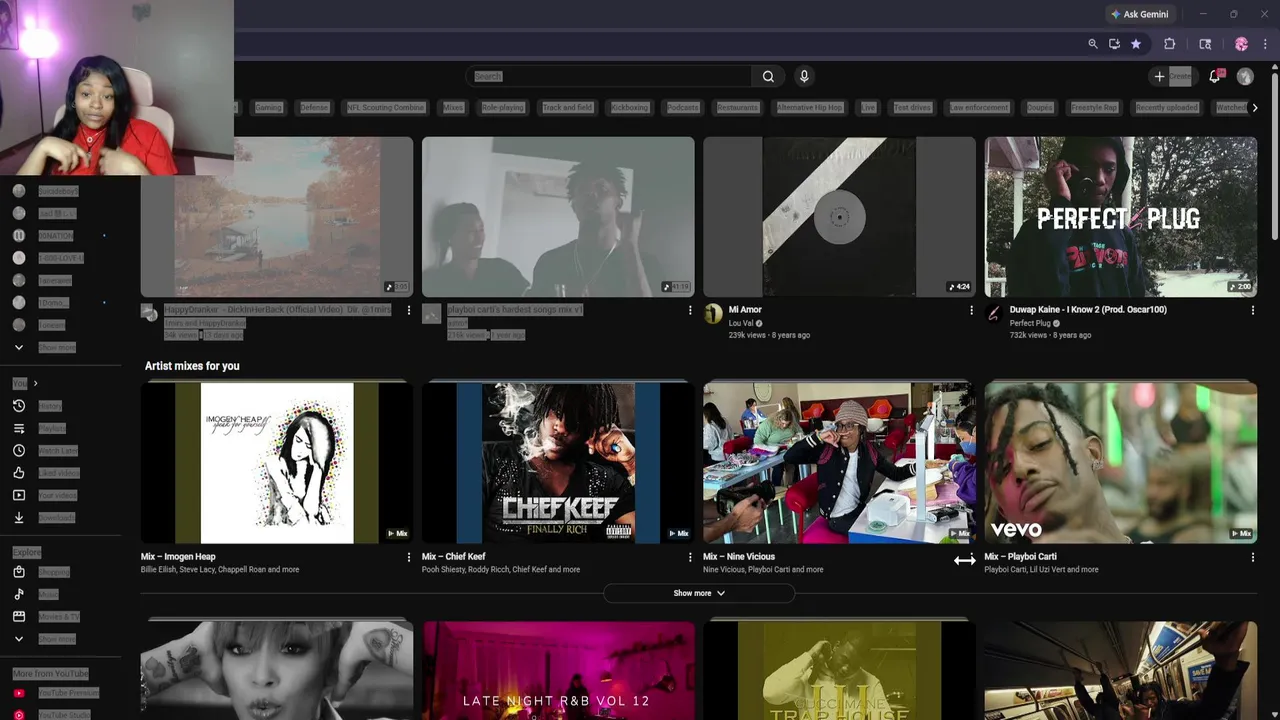The height and width of the screenshot is (720, 1280).
Task: Open the Mix – Playboi Carti title
Action: (1020, 556)
